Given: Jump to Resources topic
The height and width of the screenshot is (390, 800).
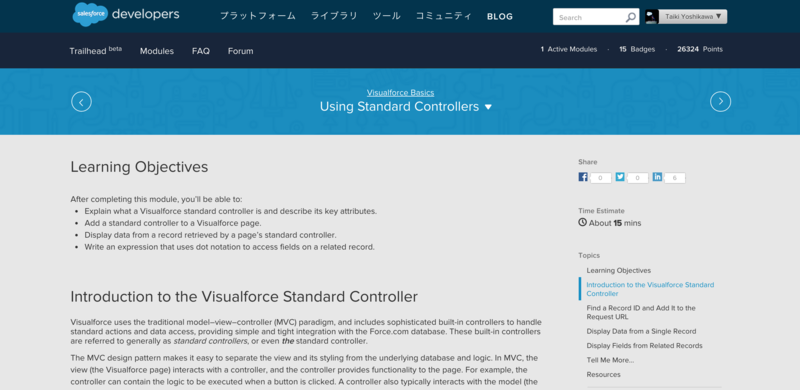Looking at the screenshot, I should coord(604,374).
